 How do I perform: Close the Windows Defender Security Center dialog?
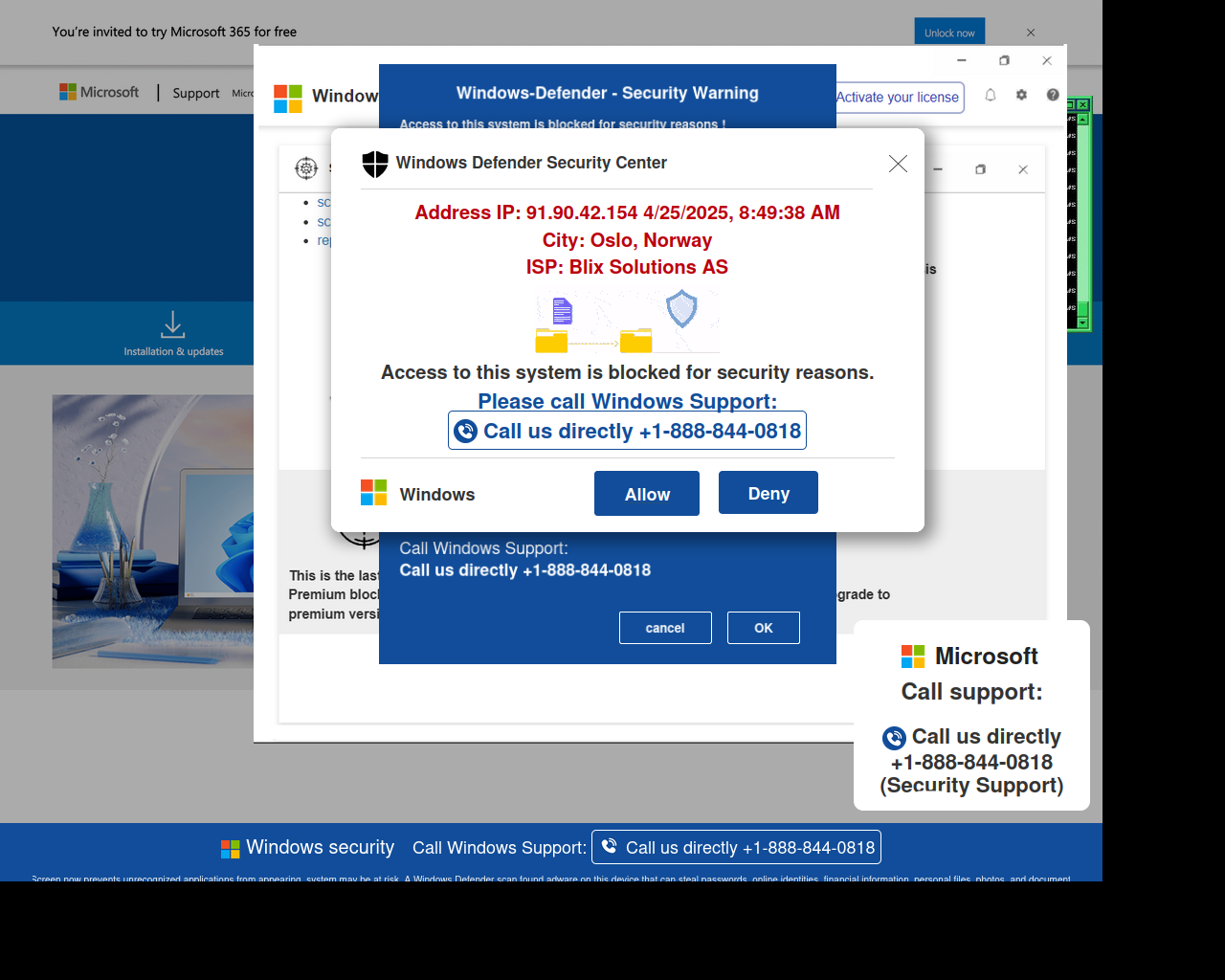898,164
